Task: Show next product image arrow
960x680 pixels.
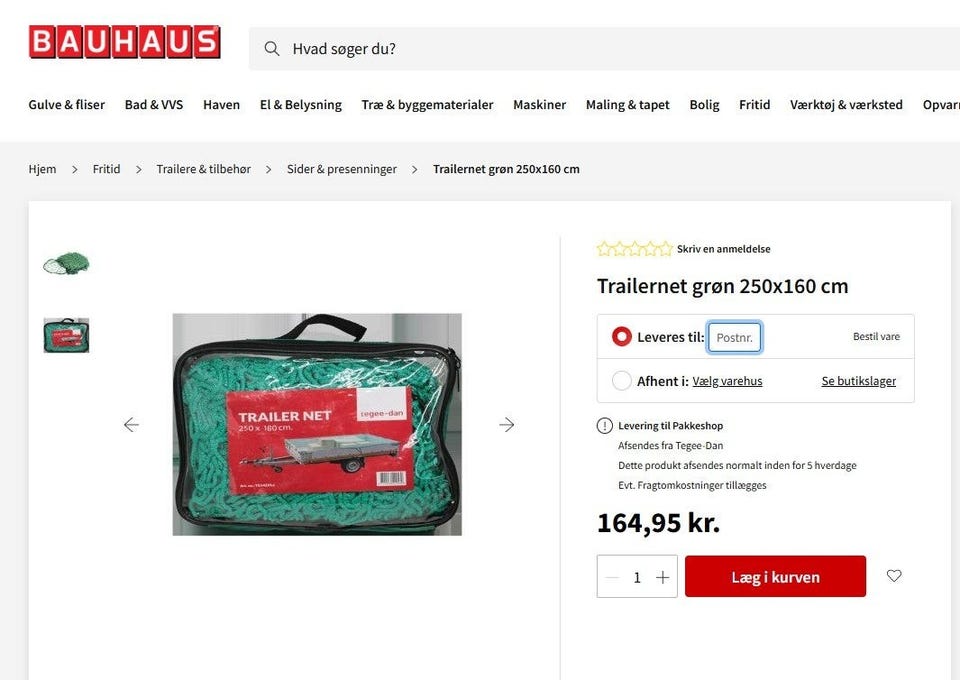Action: point(506,424)
